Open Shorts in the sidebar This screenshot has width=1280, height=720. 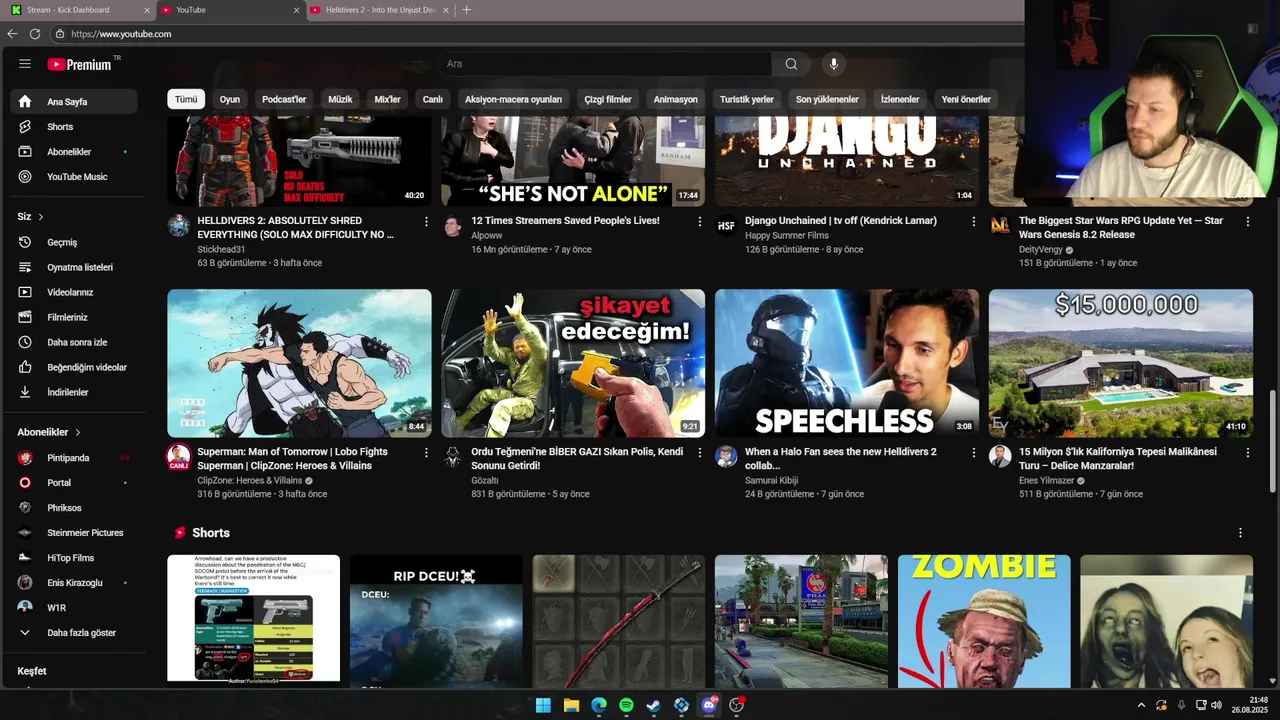pyautogui.click(x=74, y=127)
